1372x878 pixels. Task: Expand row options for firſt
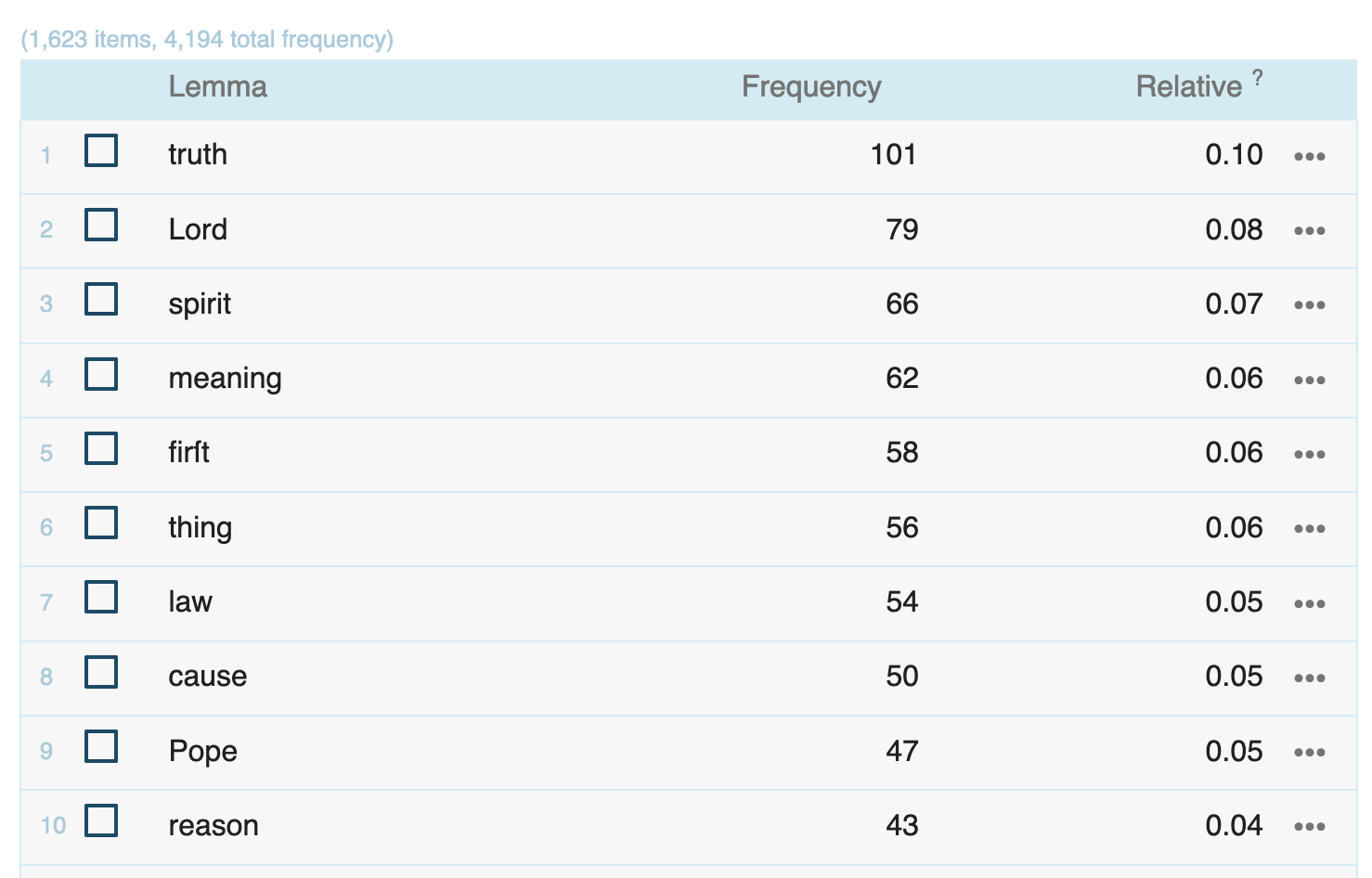point(1309,454)
